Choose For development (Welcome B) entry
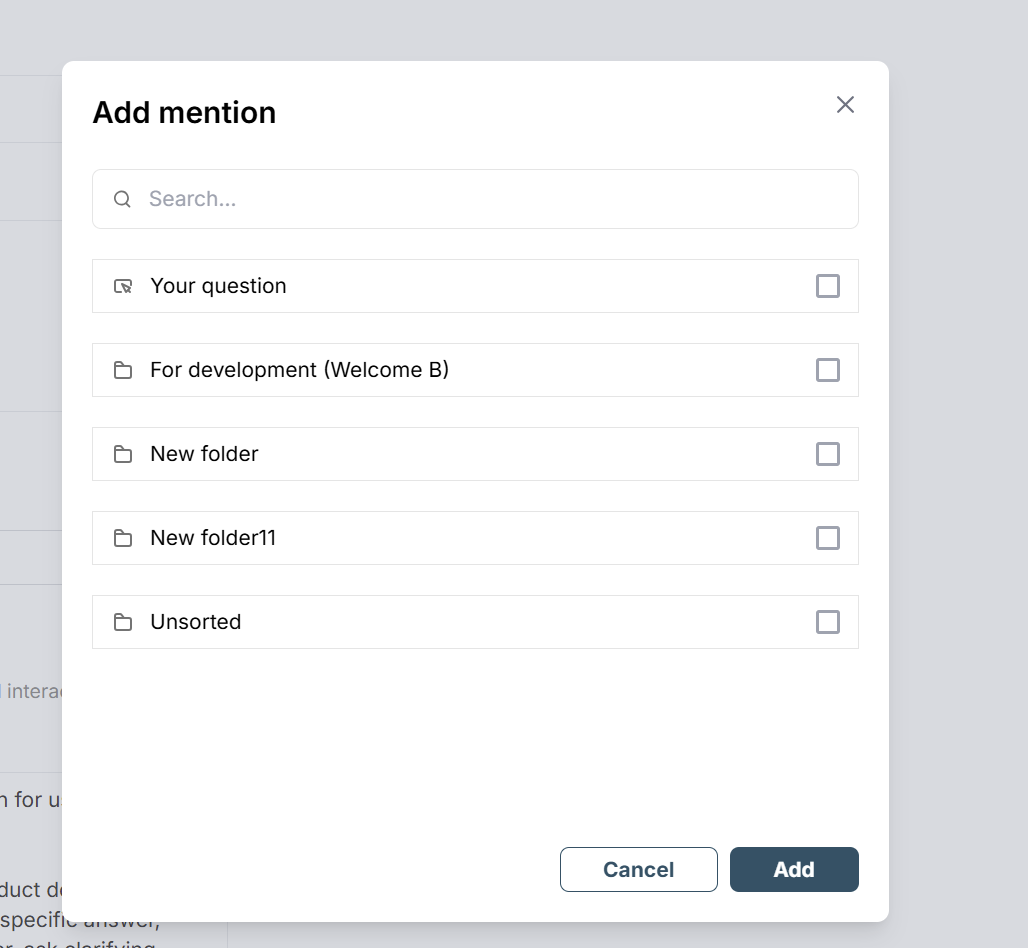Viewport: 1028px width, 948px height. pyautogui.click(x=475, y=370)
